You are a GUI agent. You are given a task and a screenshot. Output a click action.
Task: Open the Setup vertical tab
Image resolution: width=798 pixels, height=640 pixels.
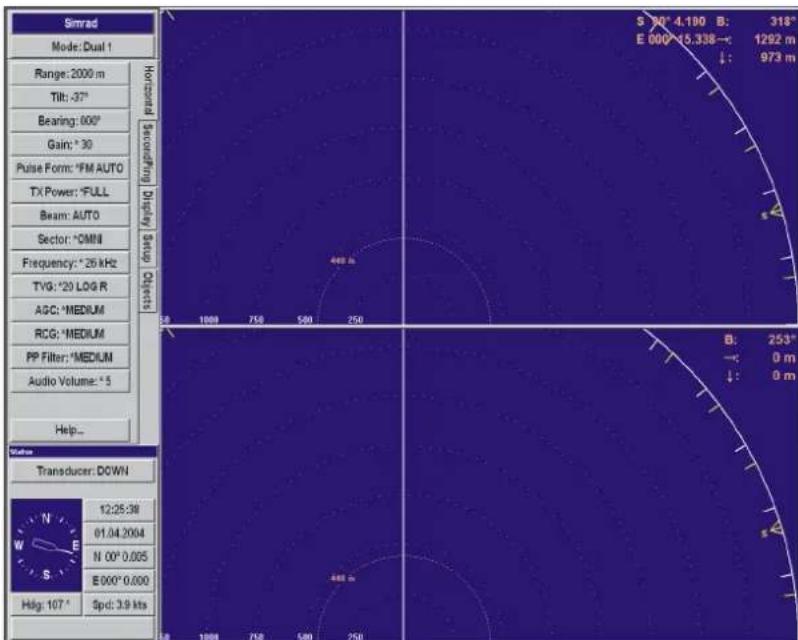[148, 249]
